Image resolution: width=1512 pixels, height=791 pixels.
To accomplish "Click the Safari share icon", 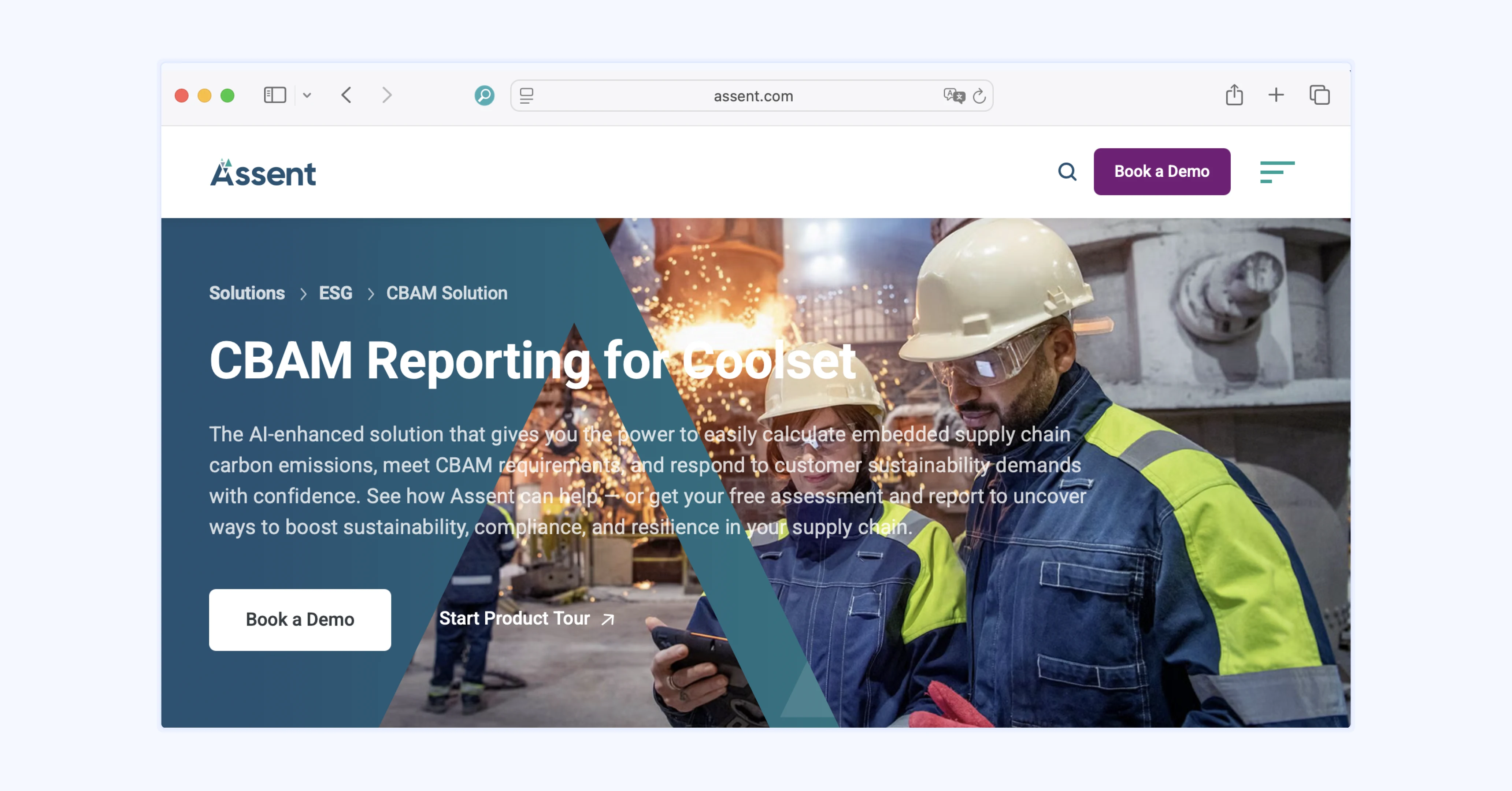I will (1234, 95).
